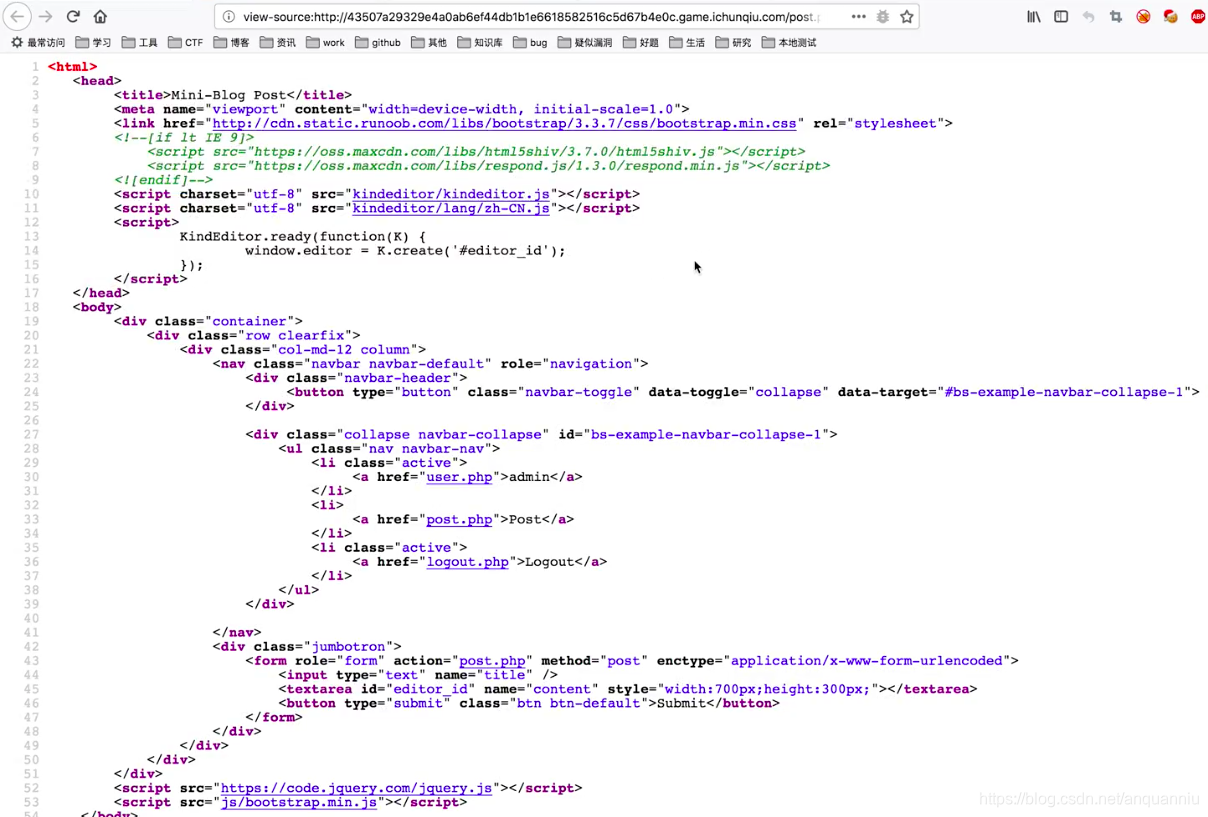Click the navbar-toggle button tag line
Screen dimensions: 1208x817
click(743, 392)
